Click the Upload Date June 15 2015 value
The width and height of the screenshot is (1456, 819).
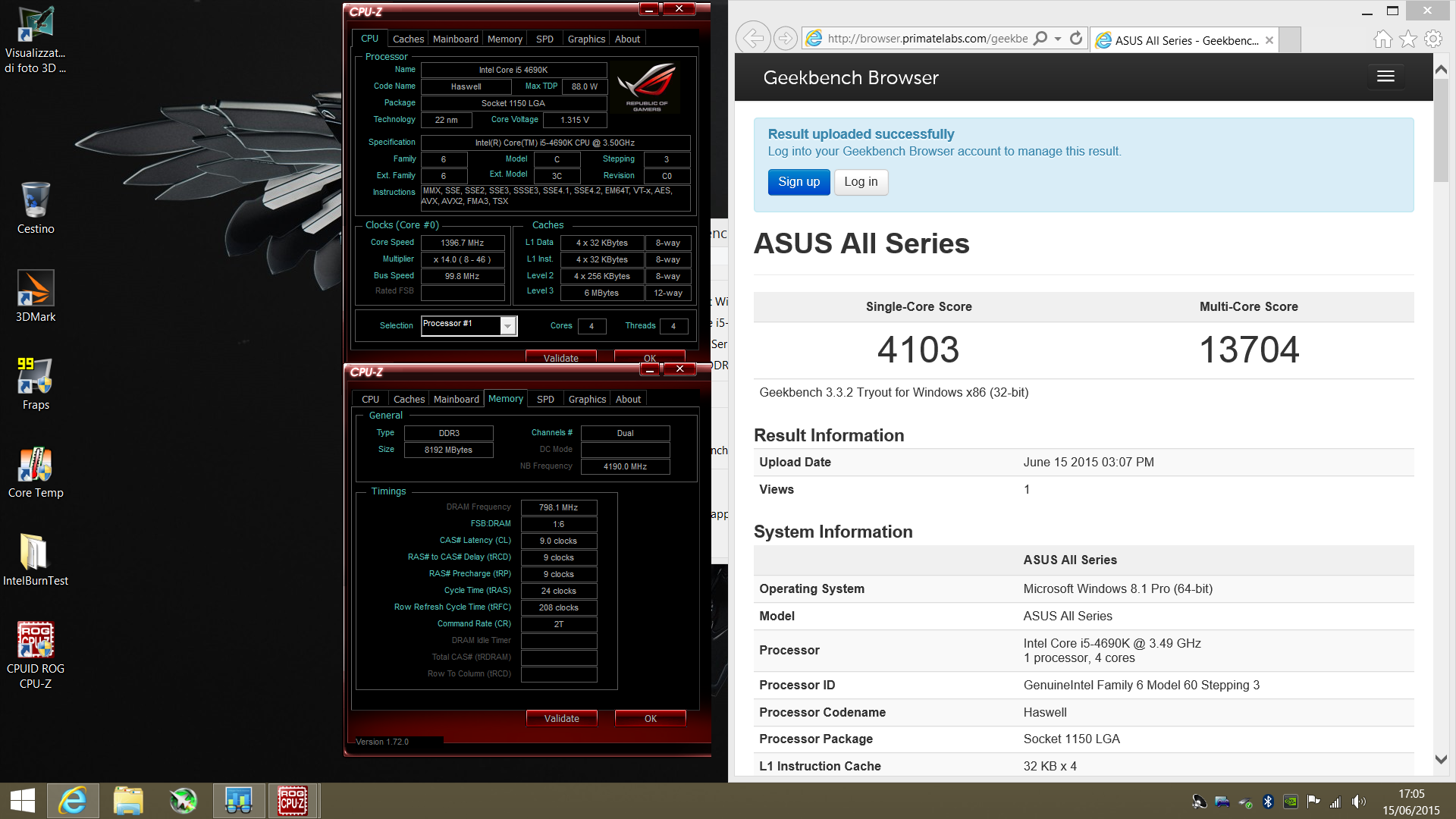[1088, 462]
